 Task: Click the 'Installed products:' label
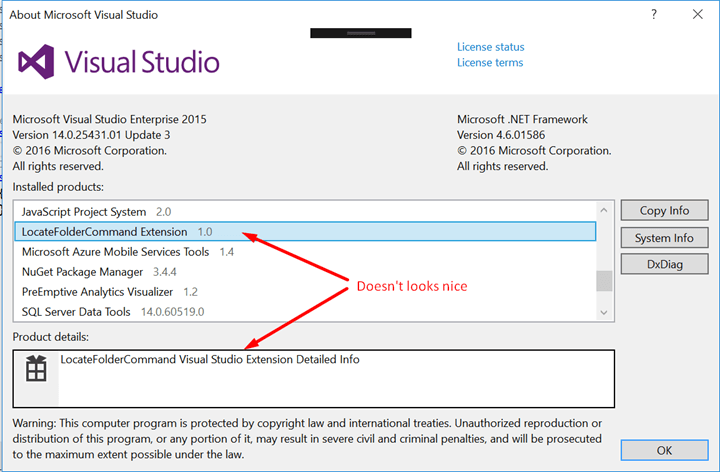[x=58, y=187]
